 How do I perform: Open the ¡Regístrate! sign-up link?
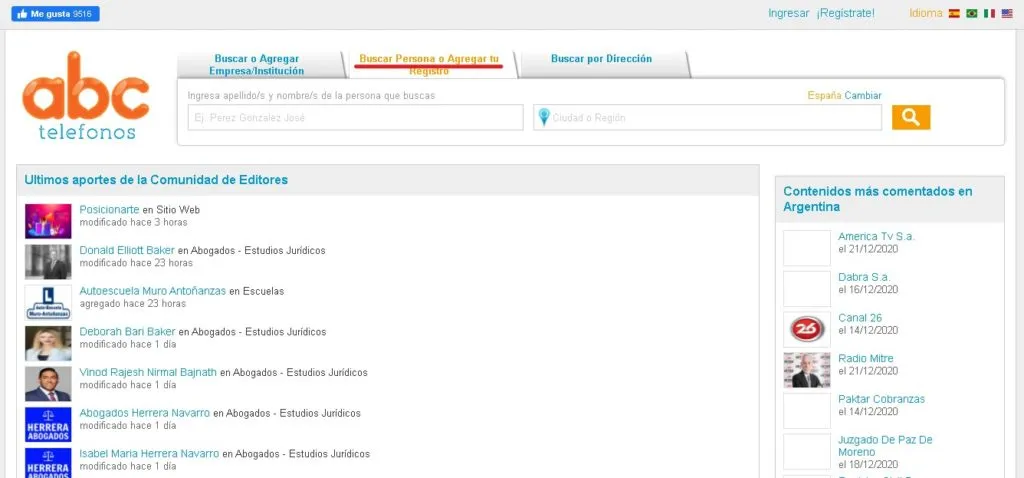[x=845, y=13]
